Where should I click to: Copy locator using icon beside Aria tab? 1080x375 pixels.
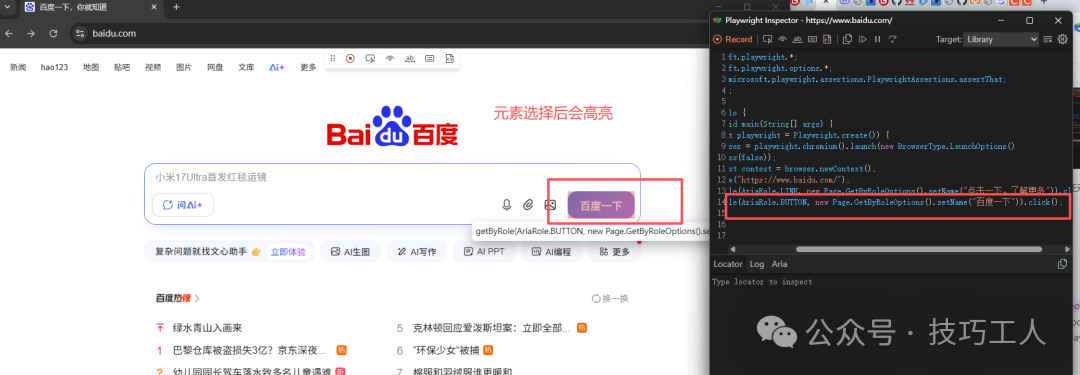tap(1062, 264)
